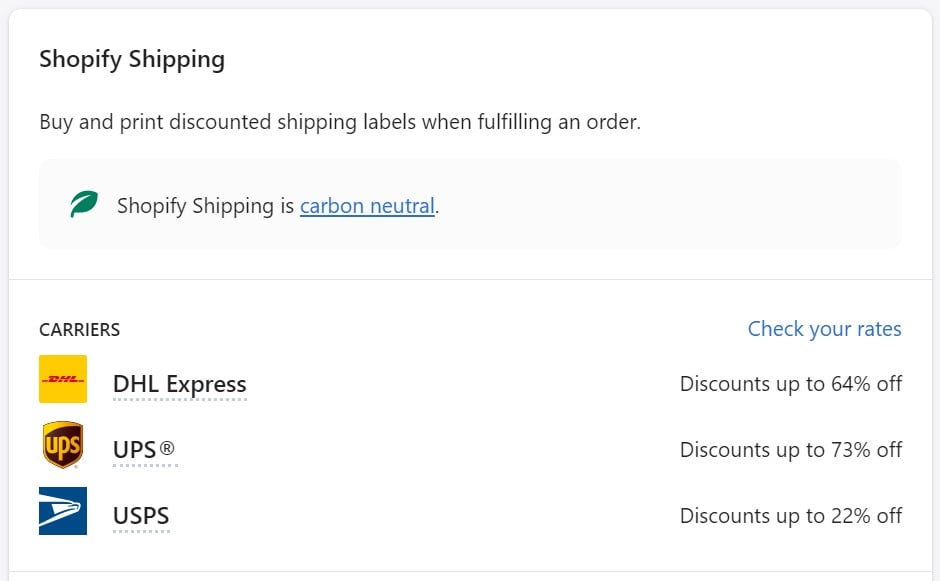The width and height of the screenshot is (940, 581).
Task: Select the DHL Express carrier name
Action: (179, 384)
